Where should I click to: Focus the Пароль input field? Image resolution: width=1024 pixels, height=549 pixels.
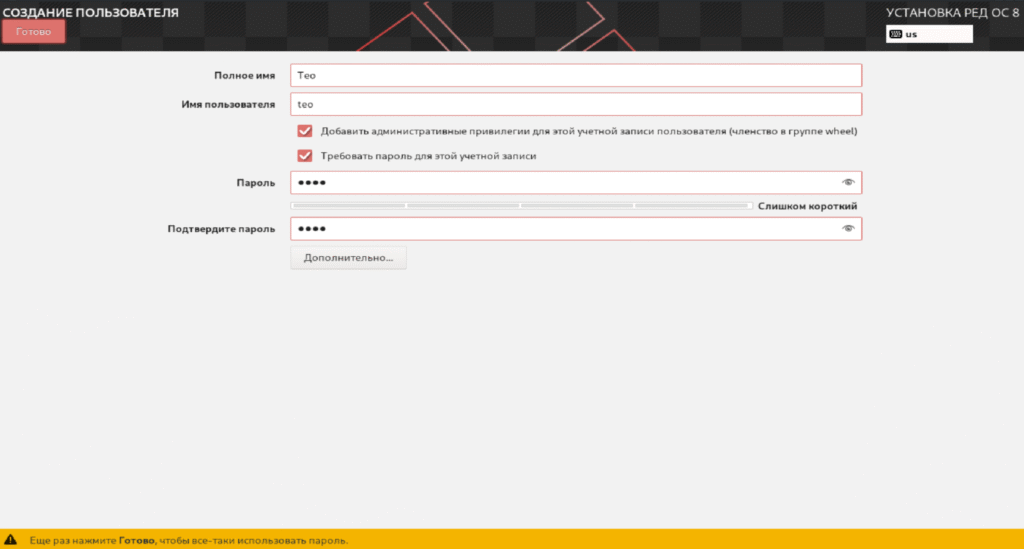coord(575,183)
